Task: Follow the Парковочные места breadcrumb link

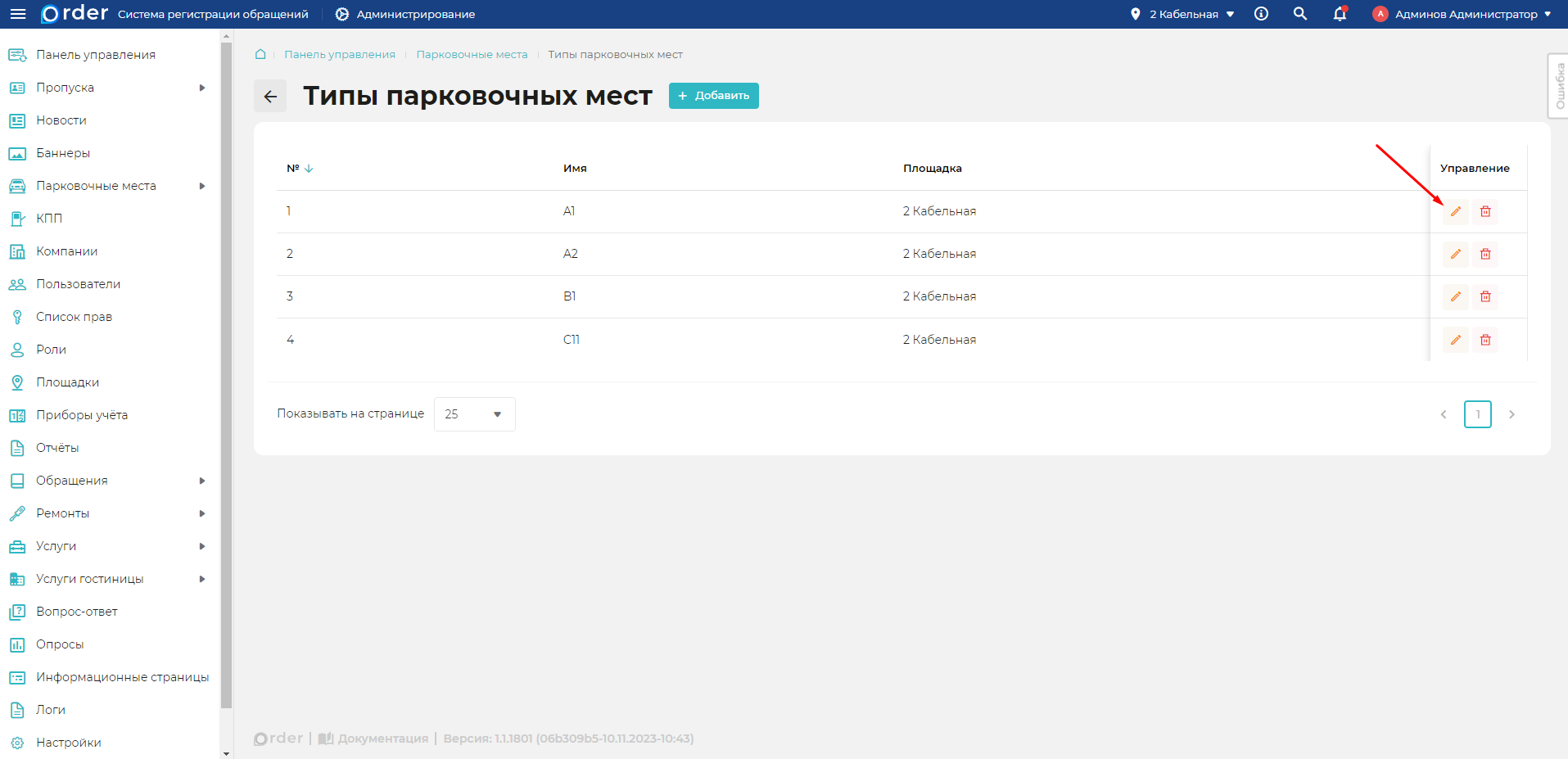Action: point(472,55)
